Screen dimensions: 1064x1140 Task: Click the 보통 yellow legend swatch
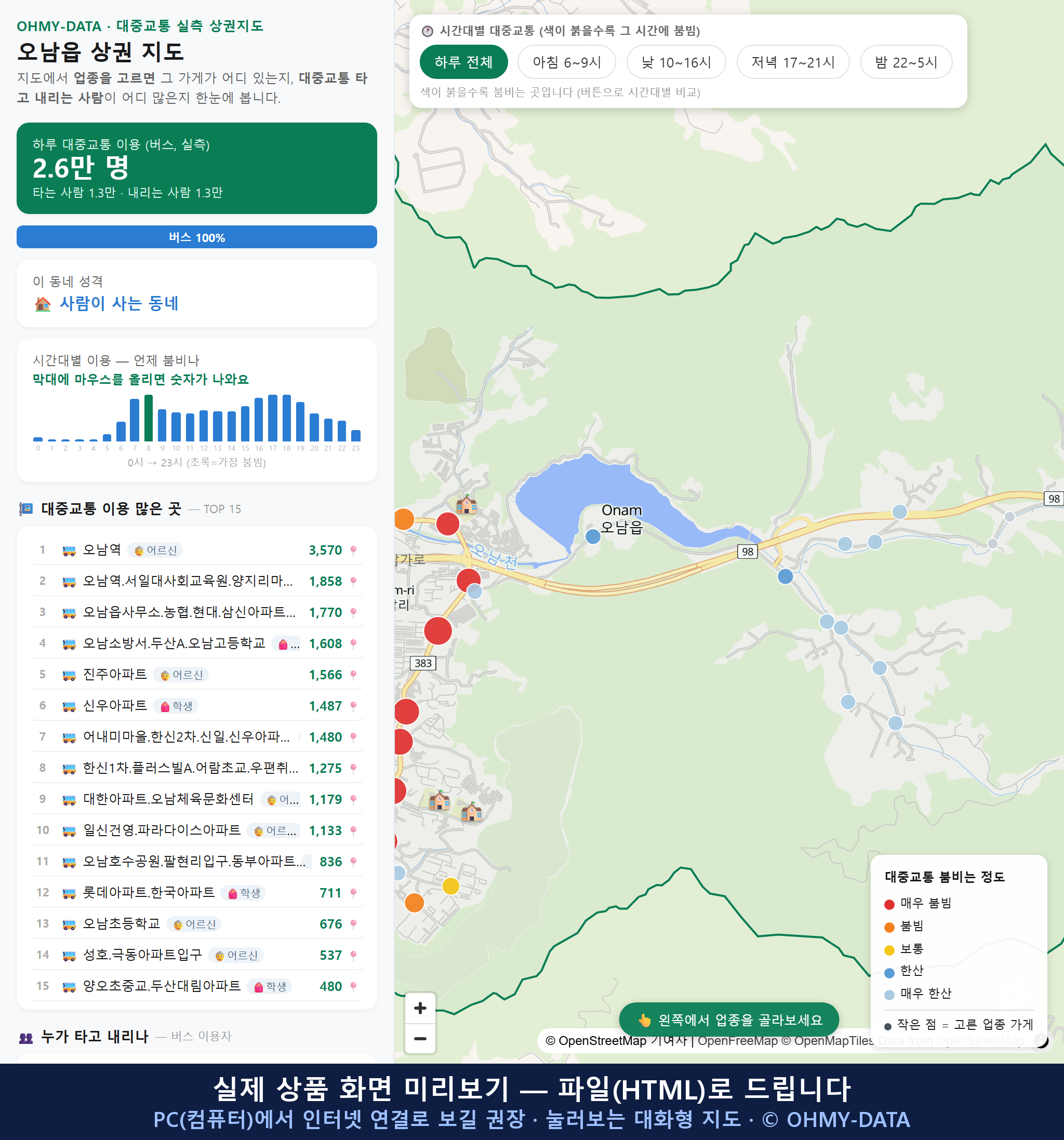point(889,950)
